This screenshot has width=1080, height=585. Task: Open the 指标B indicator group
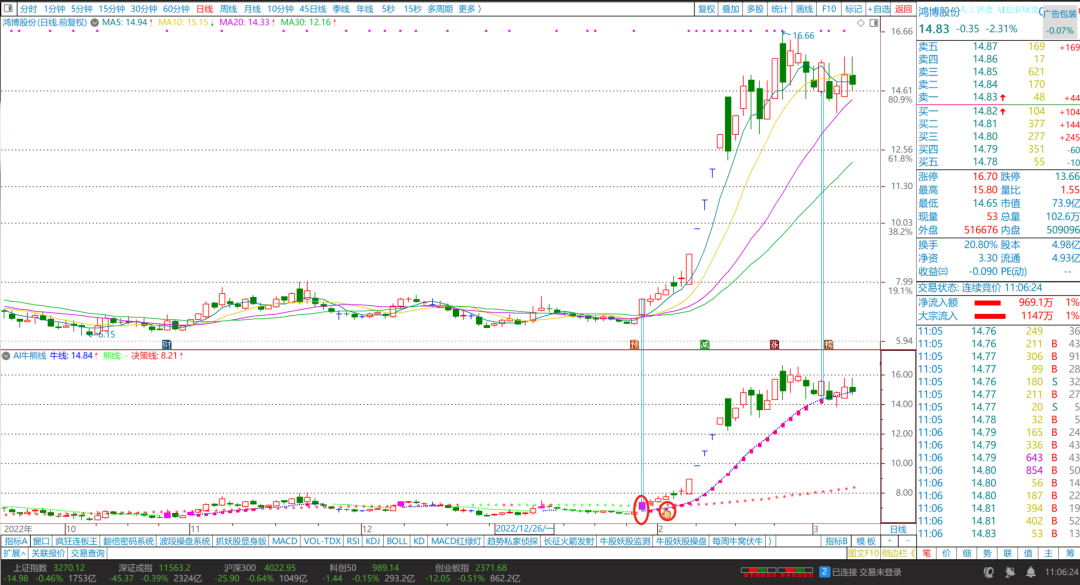(x=837, y=542)
